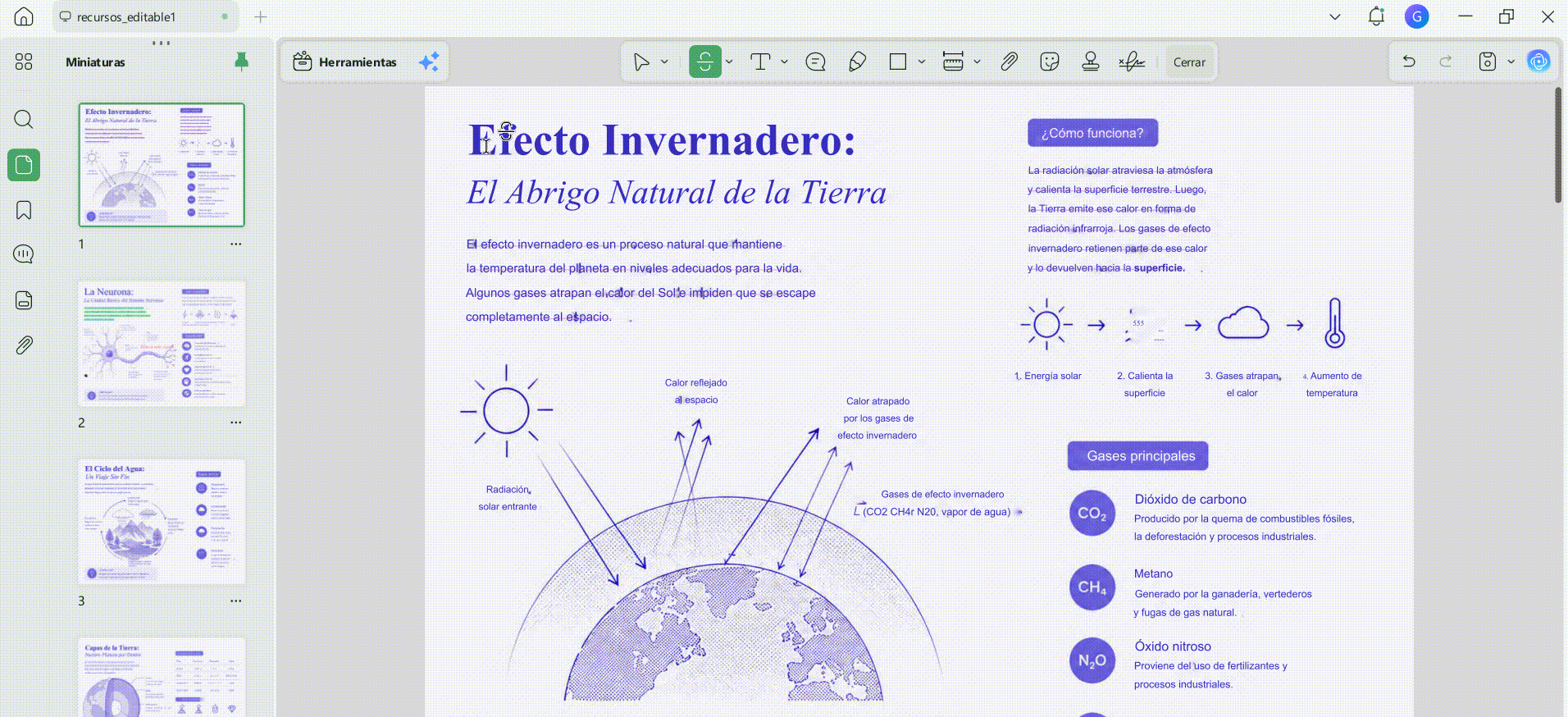The image size is (1568, 717).
Task: Click the 1. Energía solar caption
Action: (x=1048, y=376)
